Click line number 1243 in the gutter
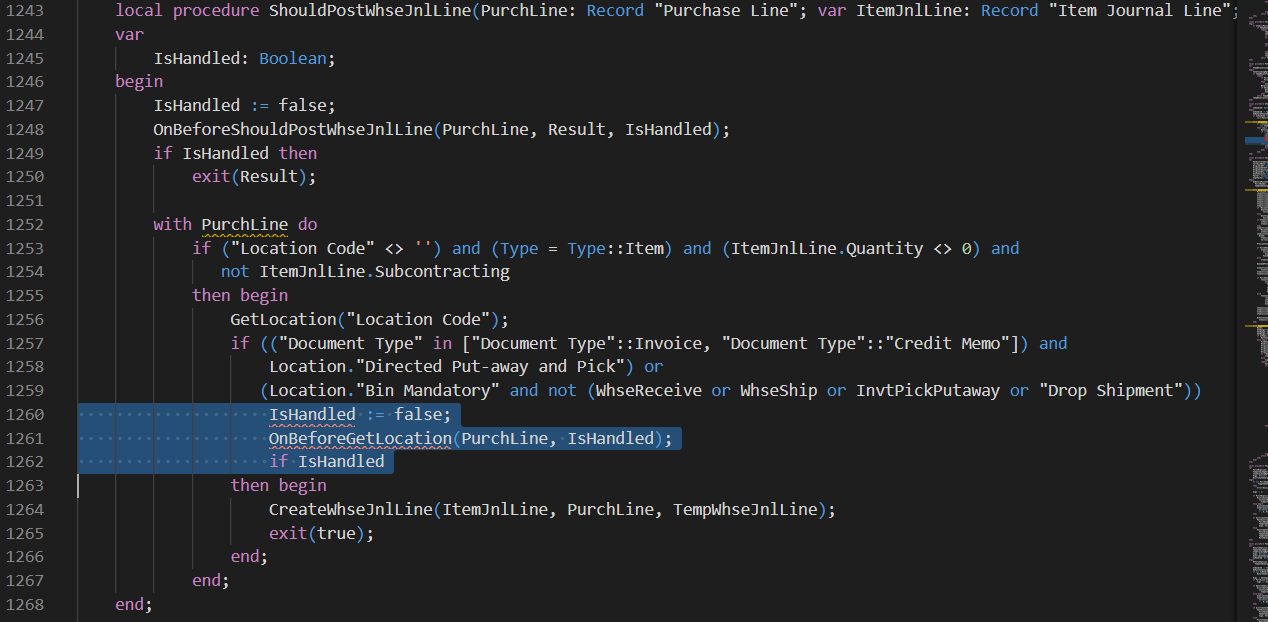The height and width of the screenshot is (622, 1268). point(24,11)
